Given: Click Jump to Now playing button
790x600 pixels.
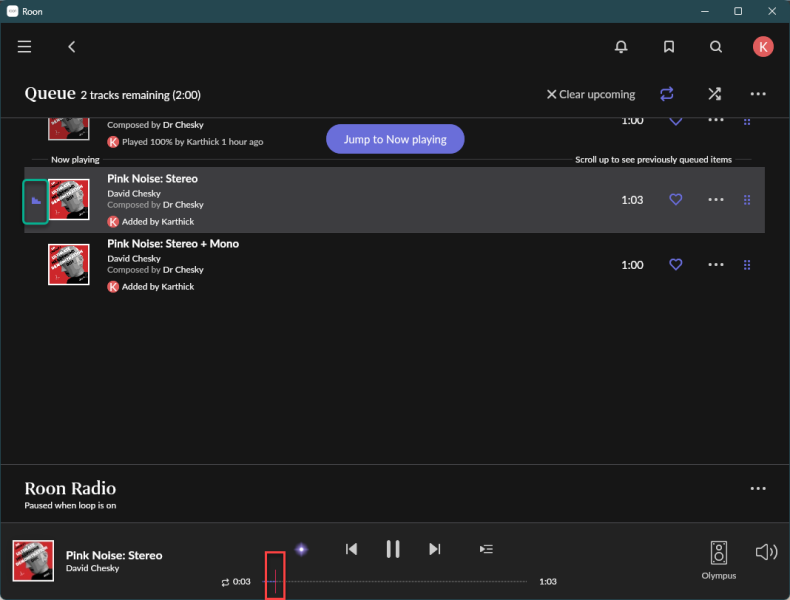Looking at the screenshot, I should [395, 140].
